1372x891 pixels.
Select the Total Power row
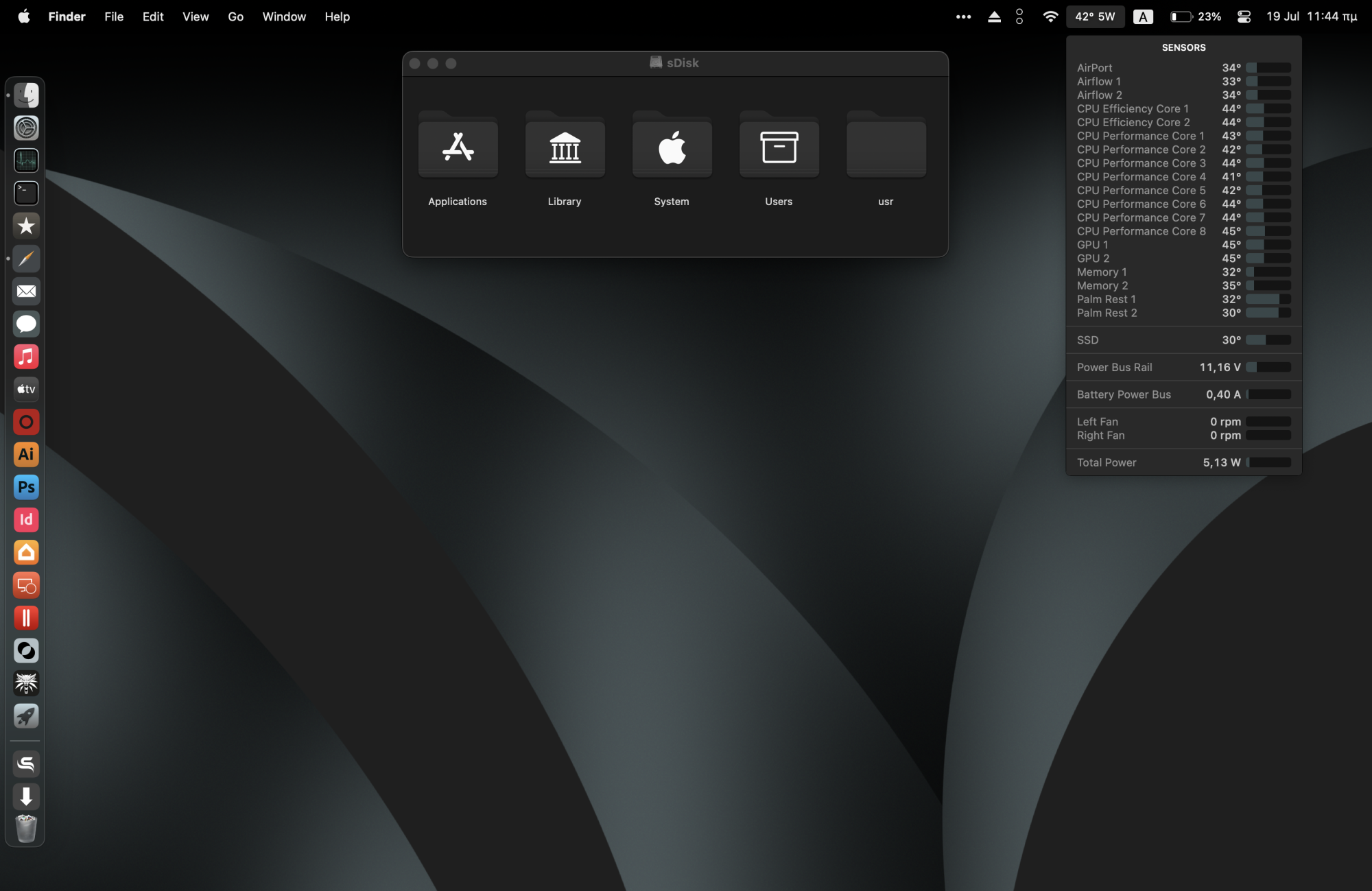click(1183, 462)
